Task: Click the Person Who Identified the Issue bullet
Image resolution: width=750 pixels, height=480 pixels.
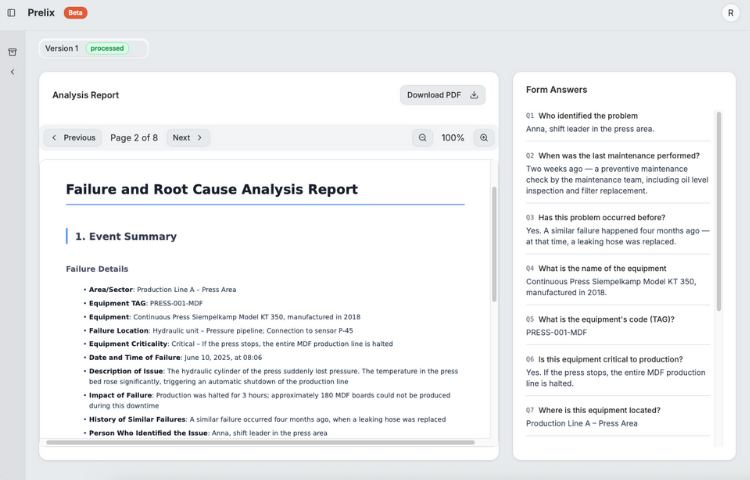Action: point(208,433)
